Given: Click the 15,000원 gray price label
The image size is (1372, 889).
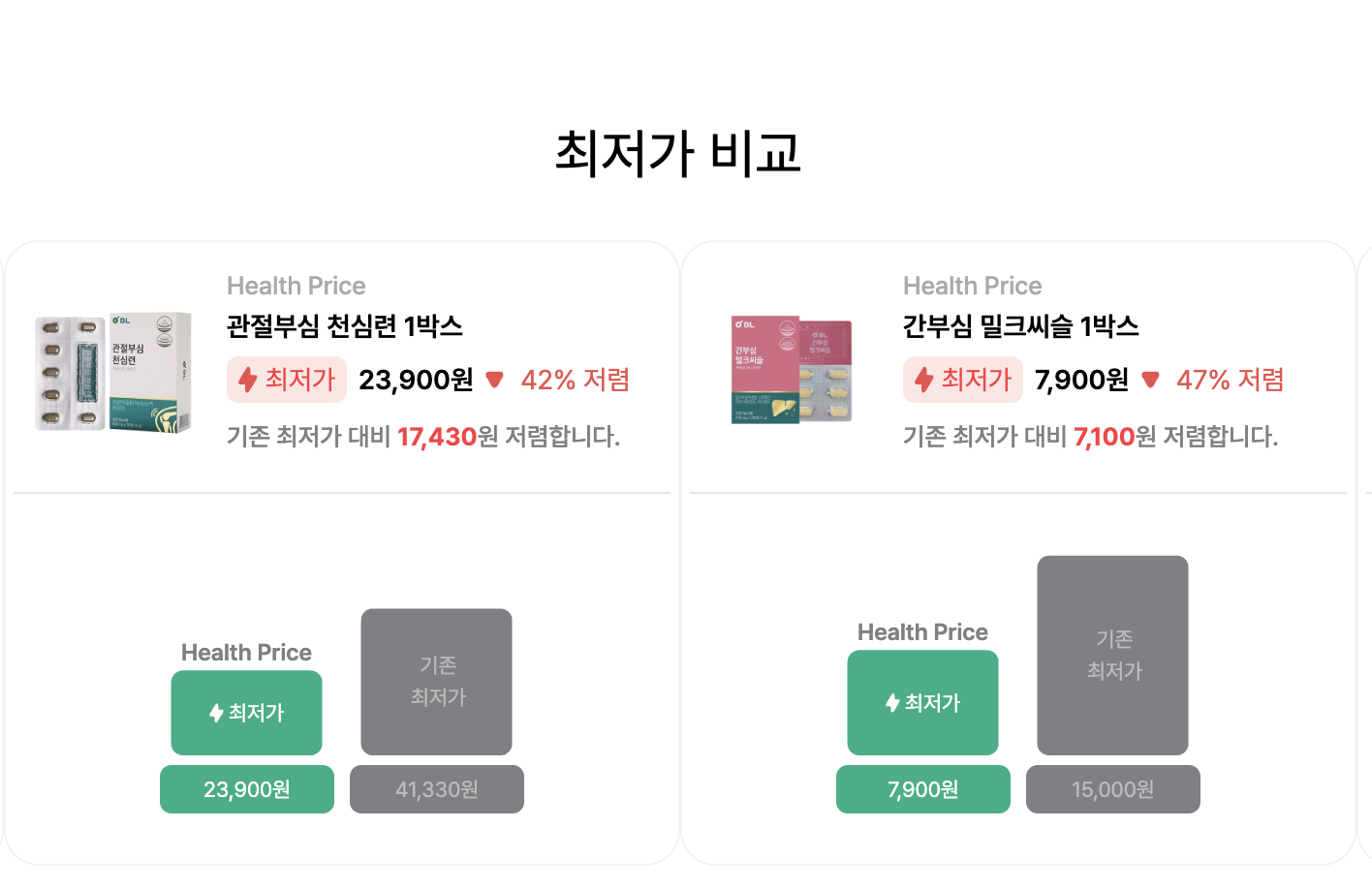Looking at the screenshot, I should [x=1112, y=789].
